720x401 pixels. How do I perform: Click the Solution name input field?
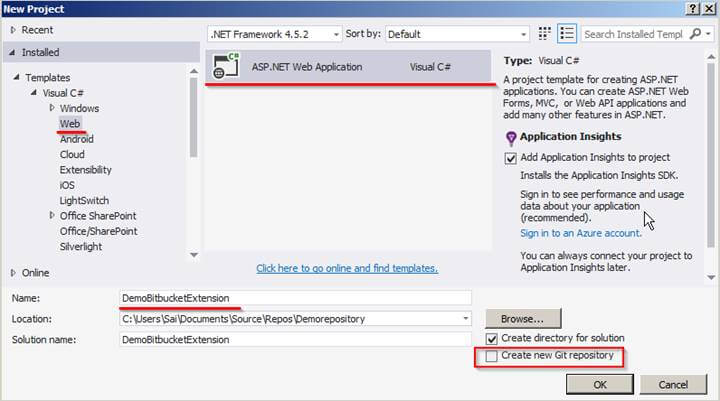[x=295, y=339]
